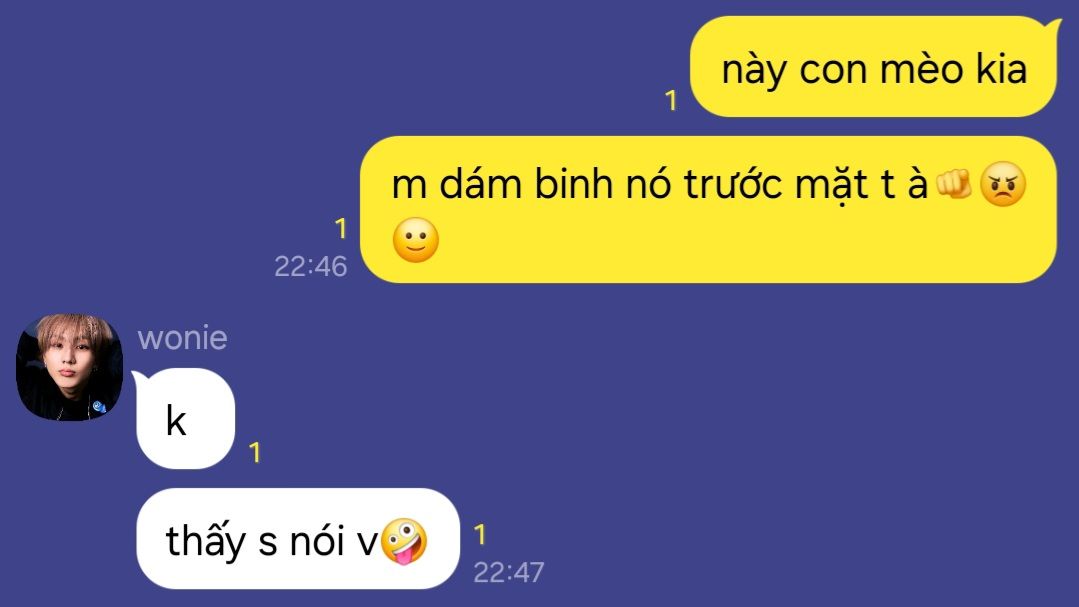Open wonie's profile picture
The width and height of the screenshot is (1079, 607).
(x=70, y=367)
